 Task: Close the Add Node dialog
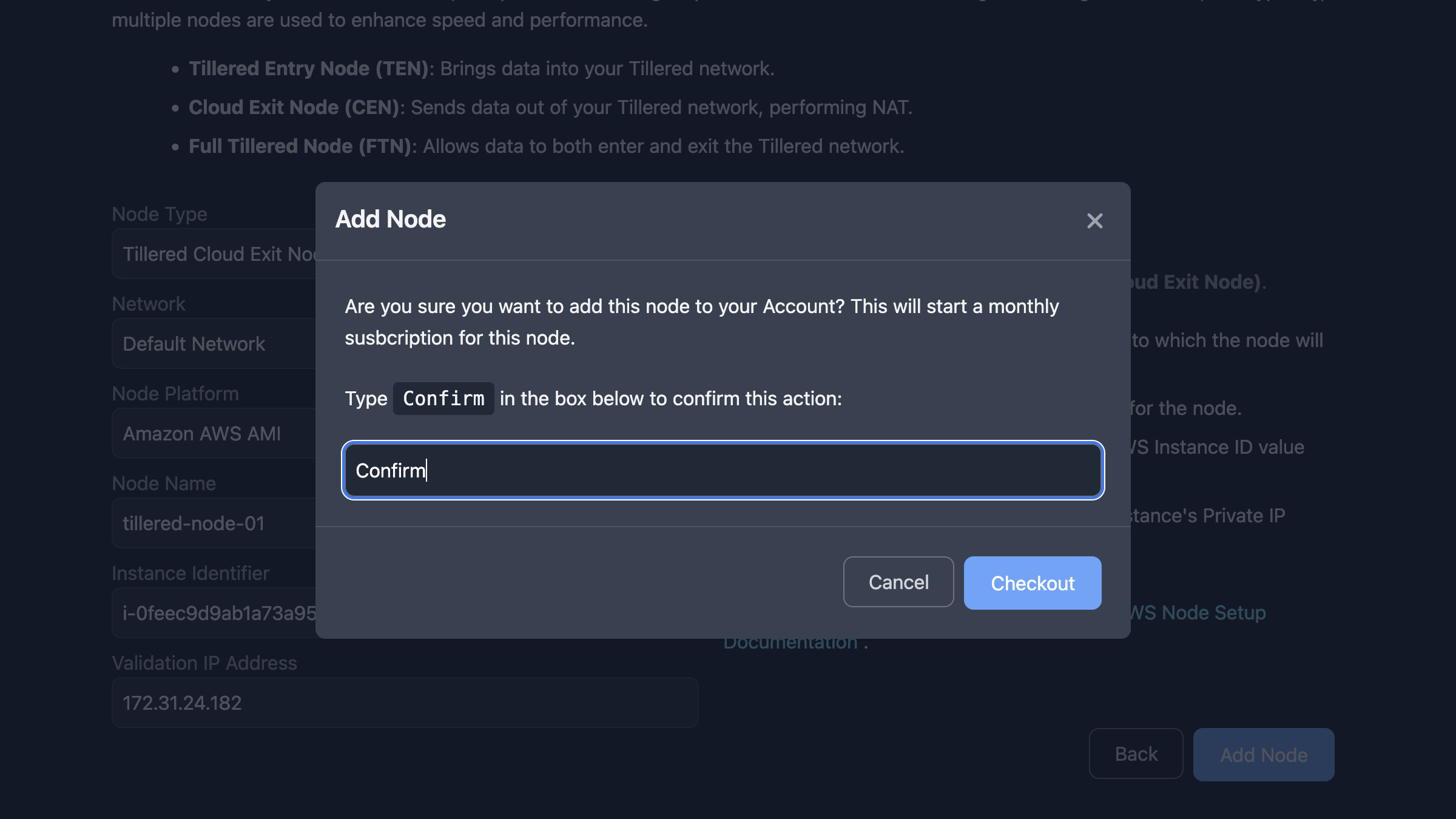(x=1095, y=221)
